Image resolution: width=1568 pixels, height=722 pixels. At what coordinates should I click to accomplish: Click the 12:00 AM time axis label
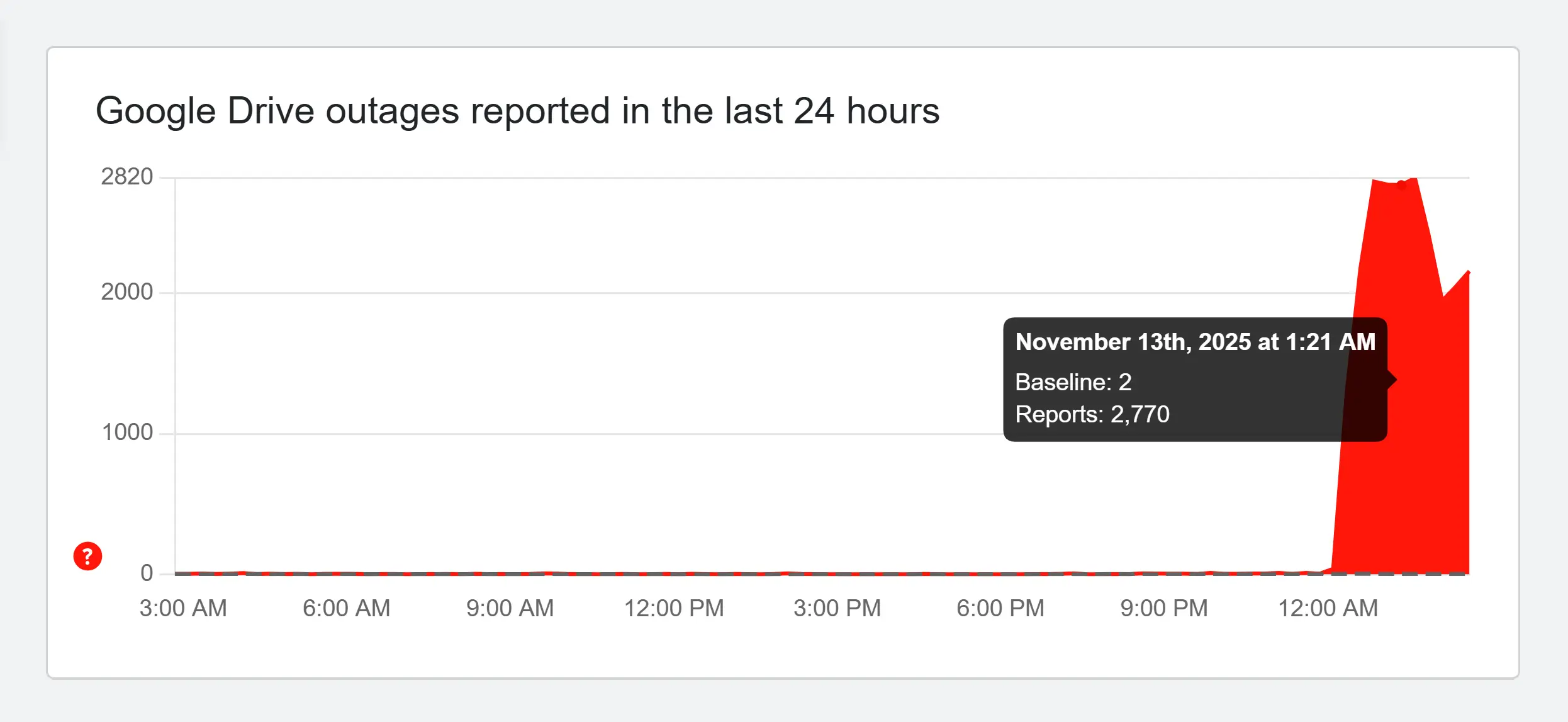[x=1328, y=609]
